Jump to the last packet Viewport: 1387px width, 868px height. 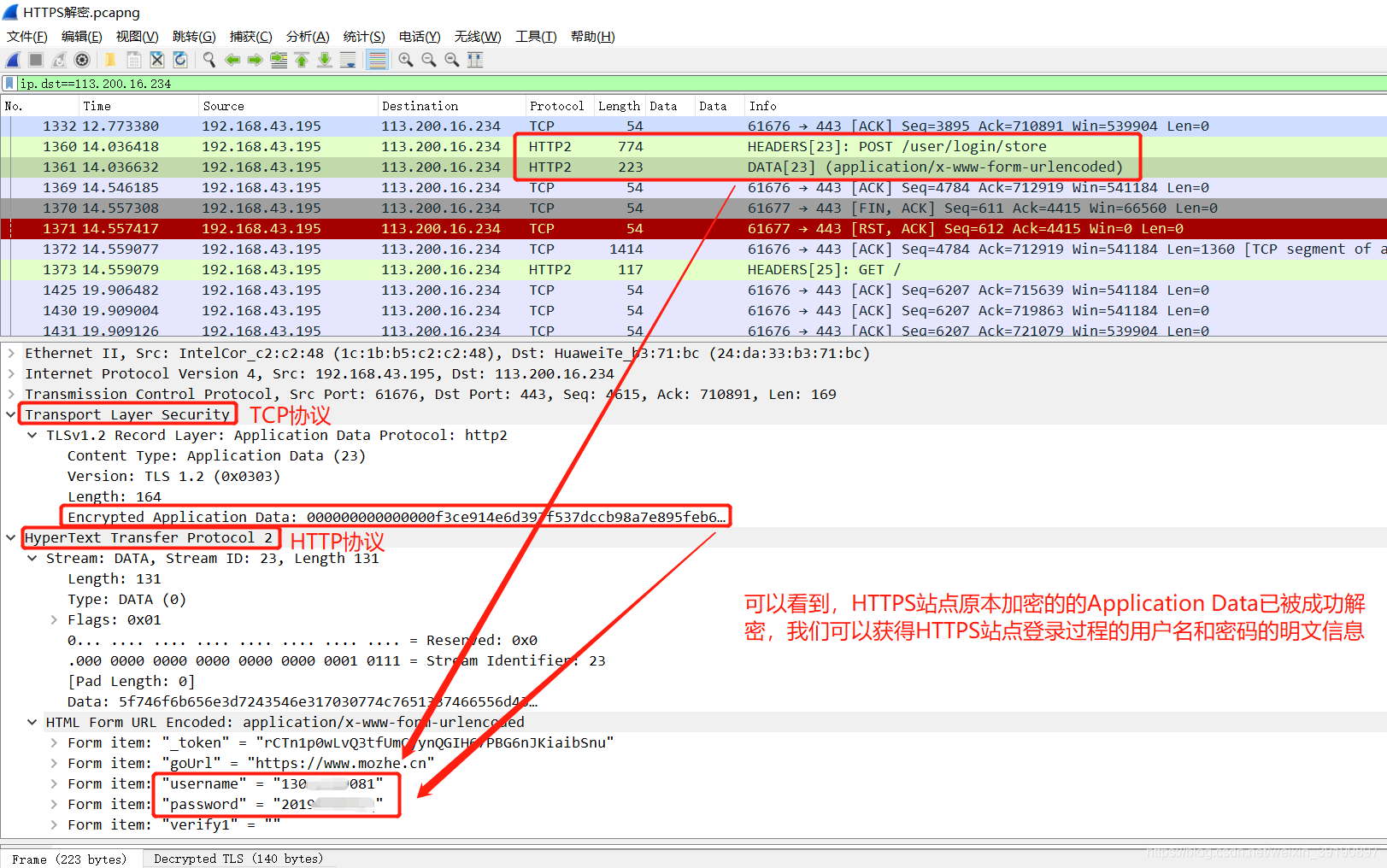(325, 60)
